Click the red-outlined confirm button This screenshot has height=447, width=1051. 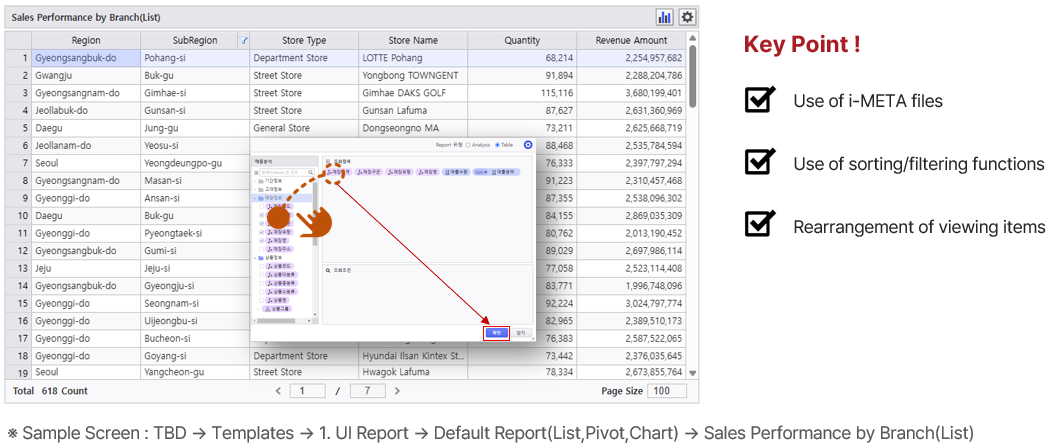[496, 333]
